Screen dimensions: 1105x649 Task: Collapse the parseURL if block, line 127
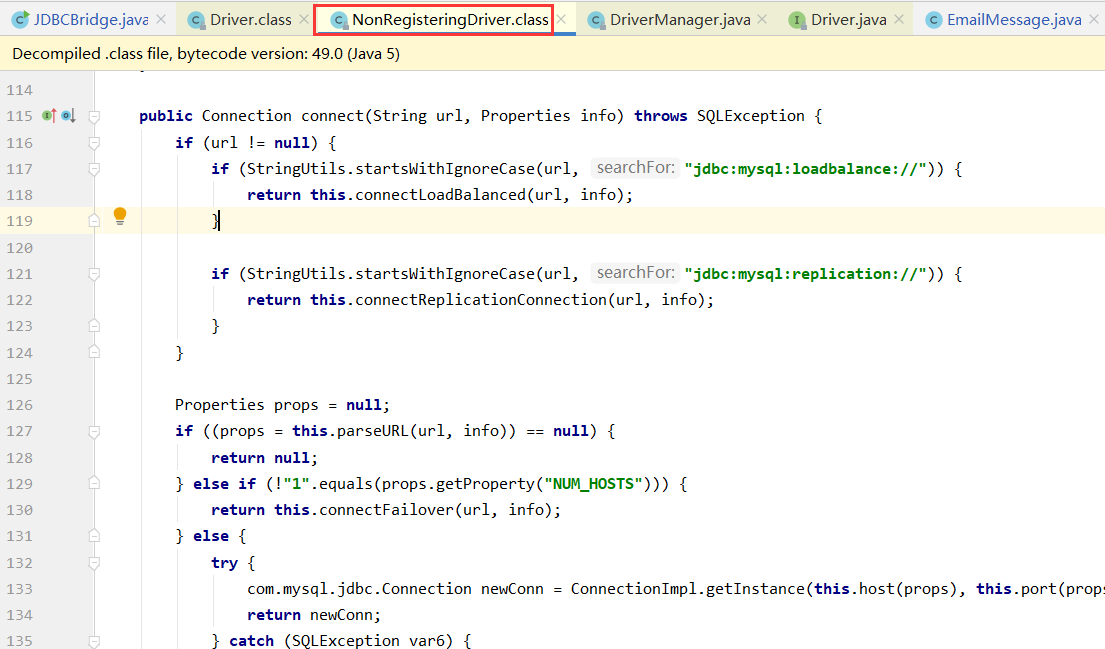click(x=94, y=431)
